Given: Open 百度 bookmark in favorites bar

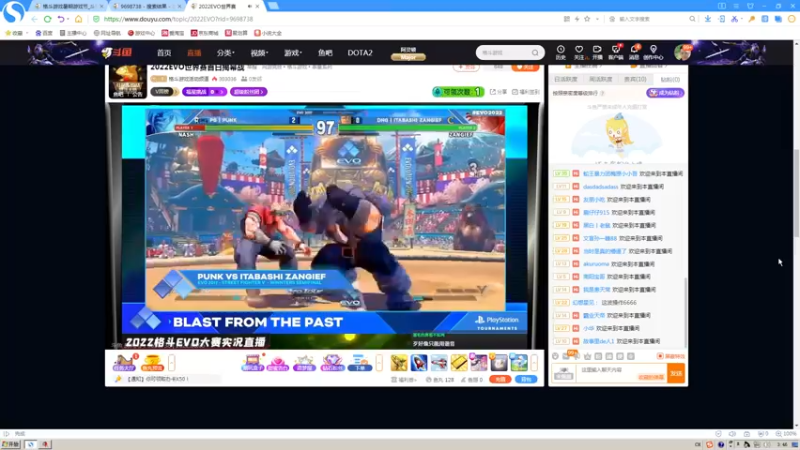Looking at the screenshot, I should [x=44, y=33].
